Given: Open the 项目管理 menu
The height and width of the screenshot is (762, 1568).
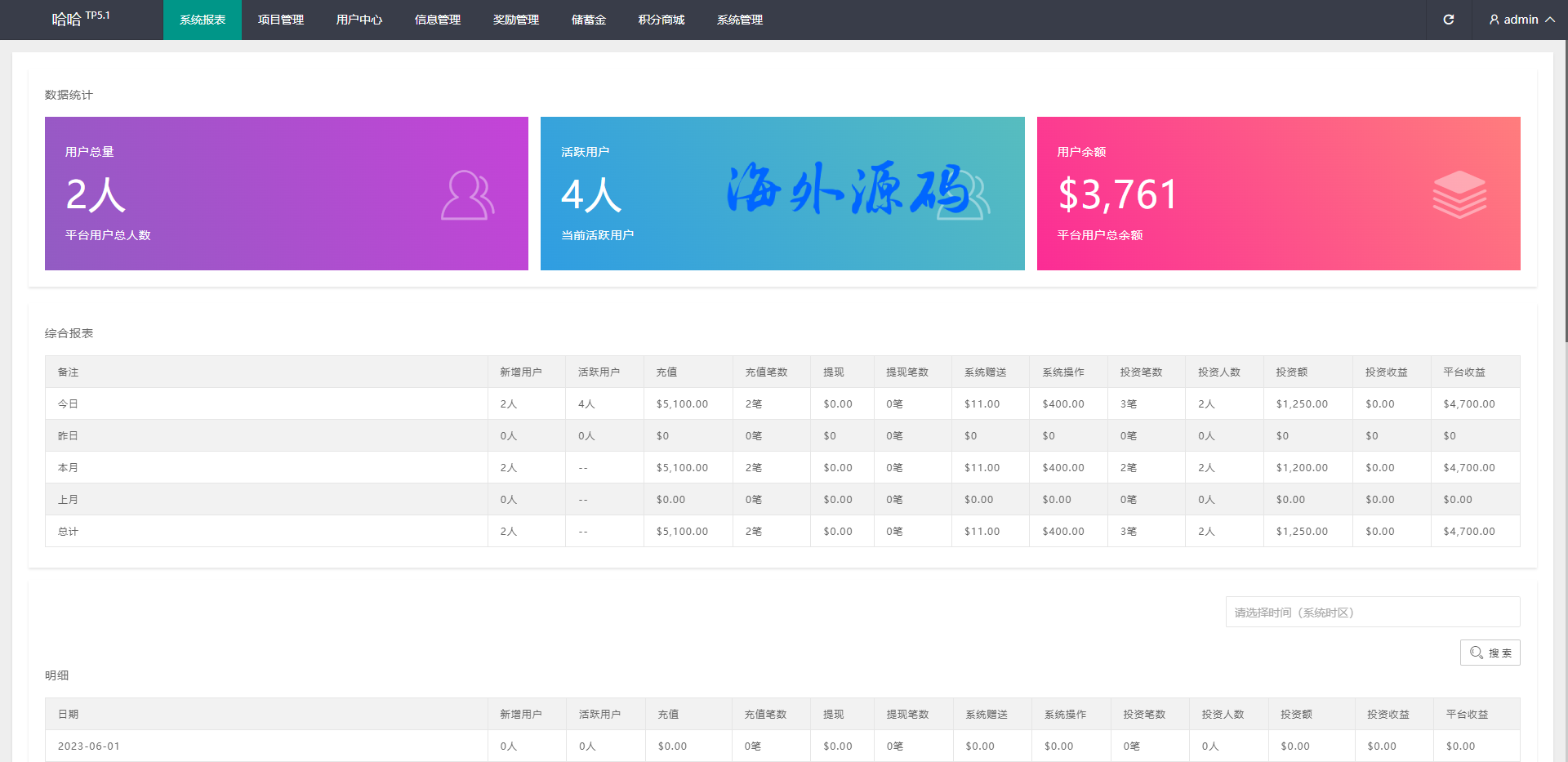Looking at the screenshot, I should [x=281, y=20].
